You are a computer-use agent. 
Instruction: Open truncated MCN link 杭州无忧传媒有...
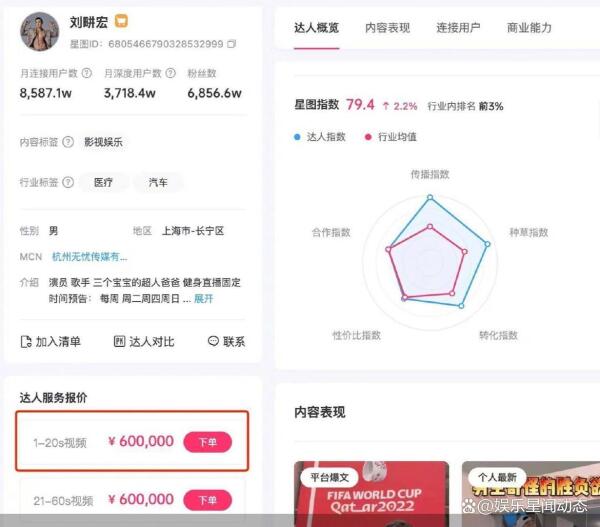pyautogui.click(x=90, y=257)
